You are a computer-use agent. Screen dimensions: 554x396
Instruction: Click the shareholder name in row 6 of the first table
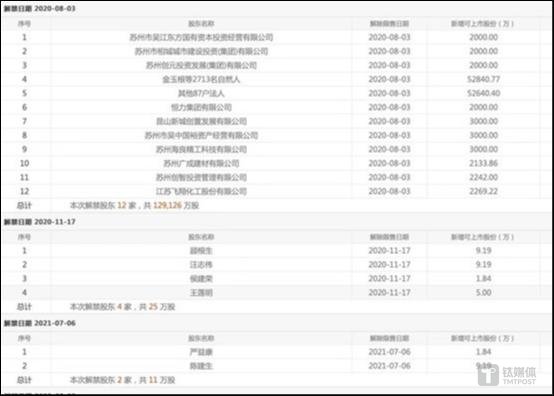201,107
